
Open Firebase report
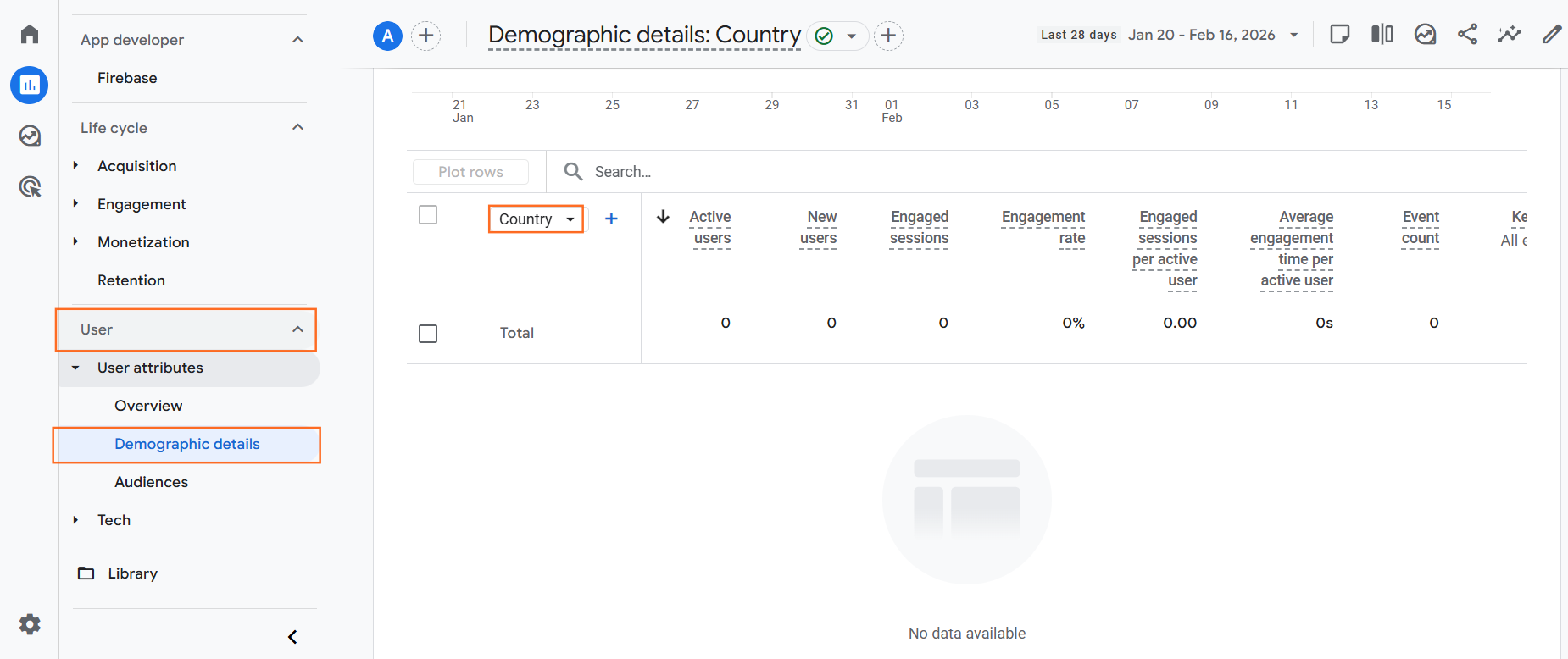127,78
